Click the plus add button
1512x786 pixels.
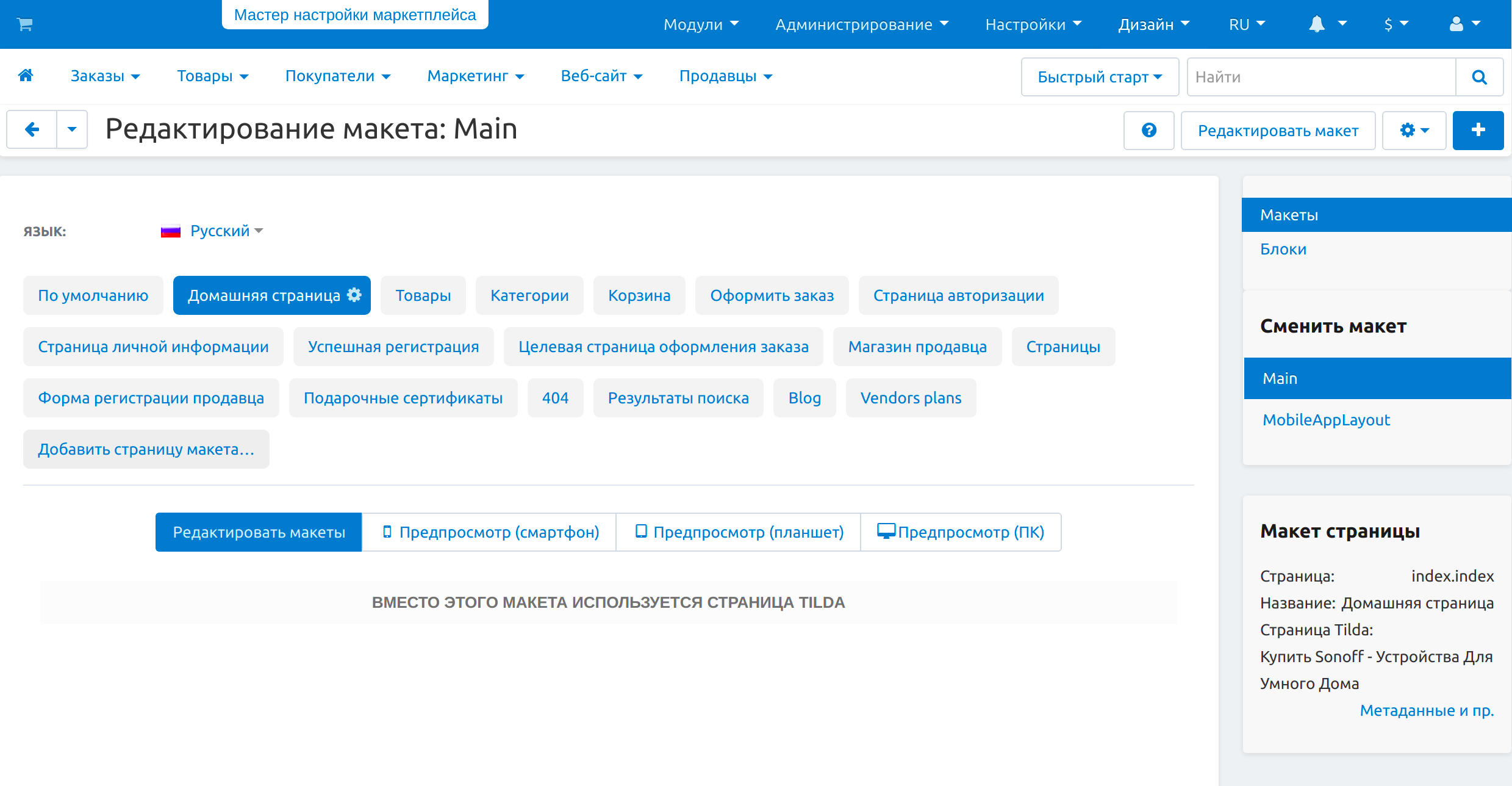point(1478,130)
